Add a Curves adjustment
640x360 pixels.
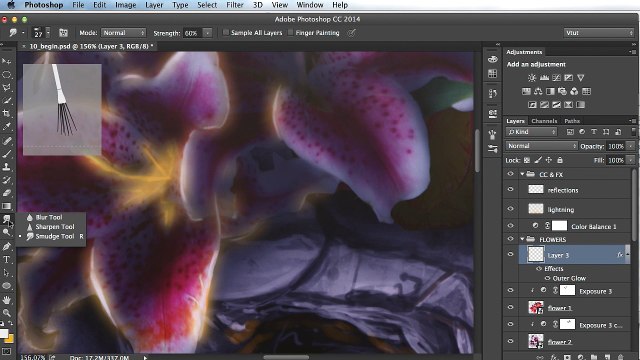click(556, 78)
